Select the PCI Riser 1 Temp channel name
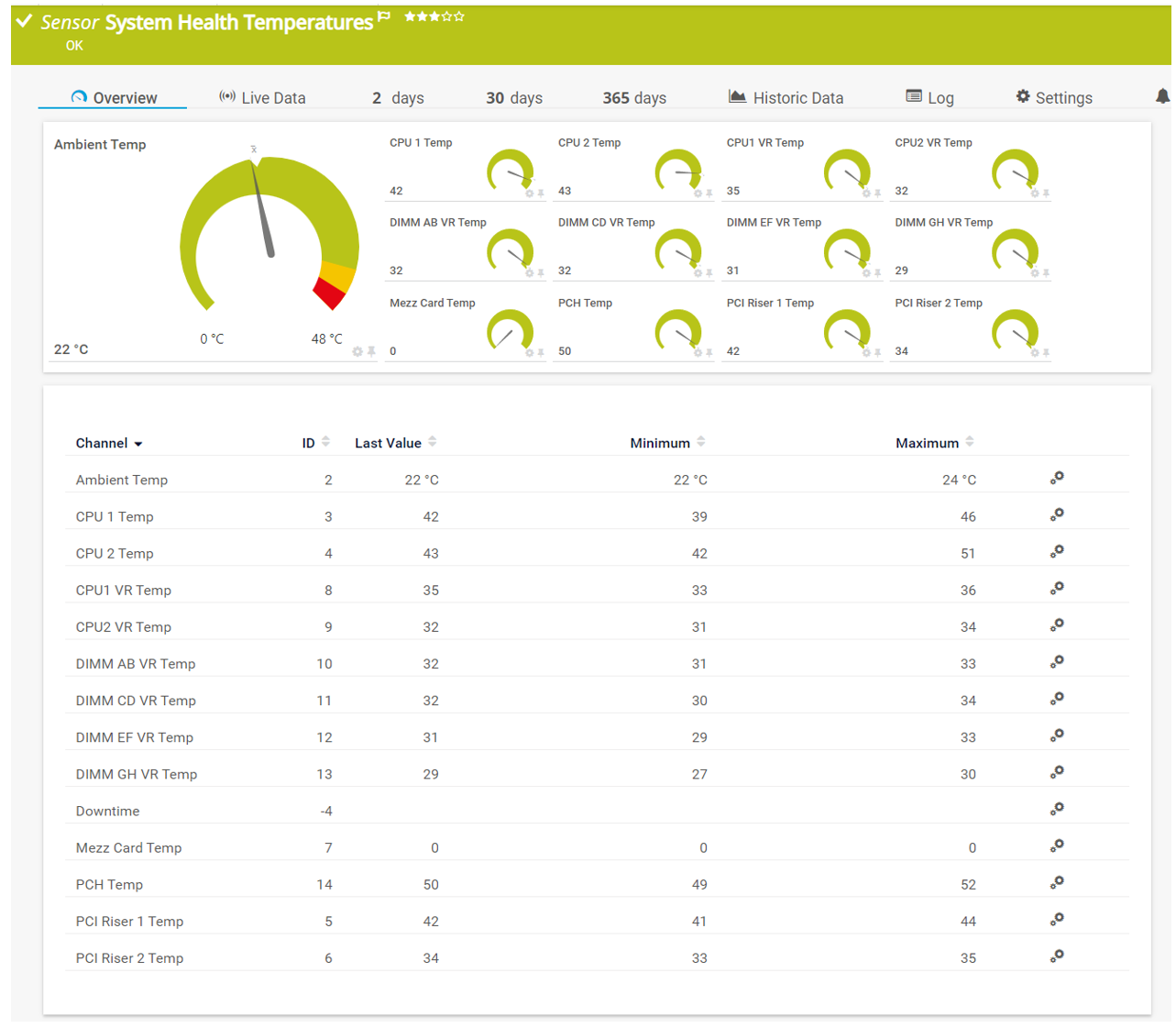Screen dimensions: 1176x1028 [x=129, y=921]
